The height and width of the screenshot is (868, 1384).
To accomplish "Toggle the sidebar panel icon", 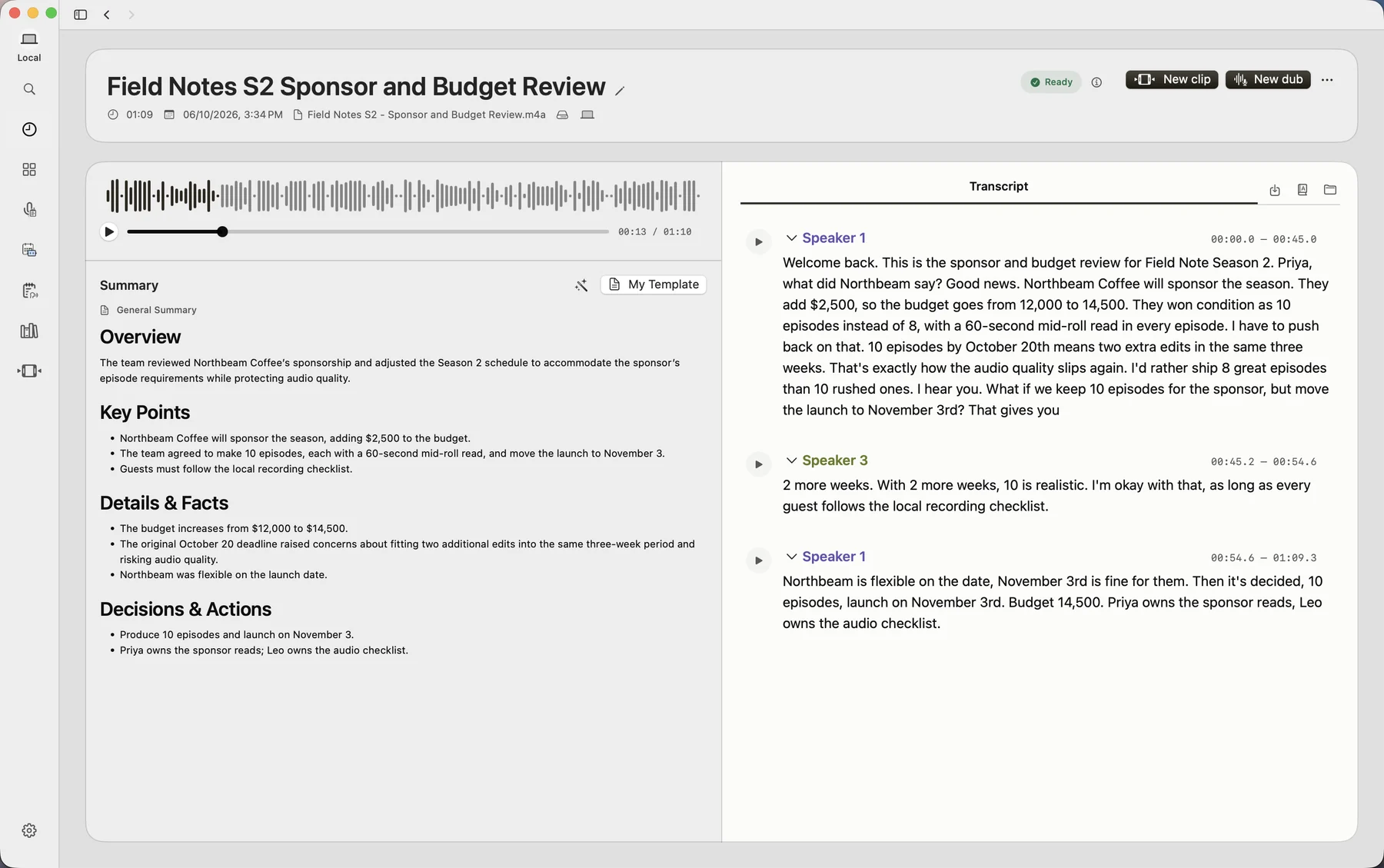I will [x=80, y=15].
